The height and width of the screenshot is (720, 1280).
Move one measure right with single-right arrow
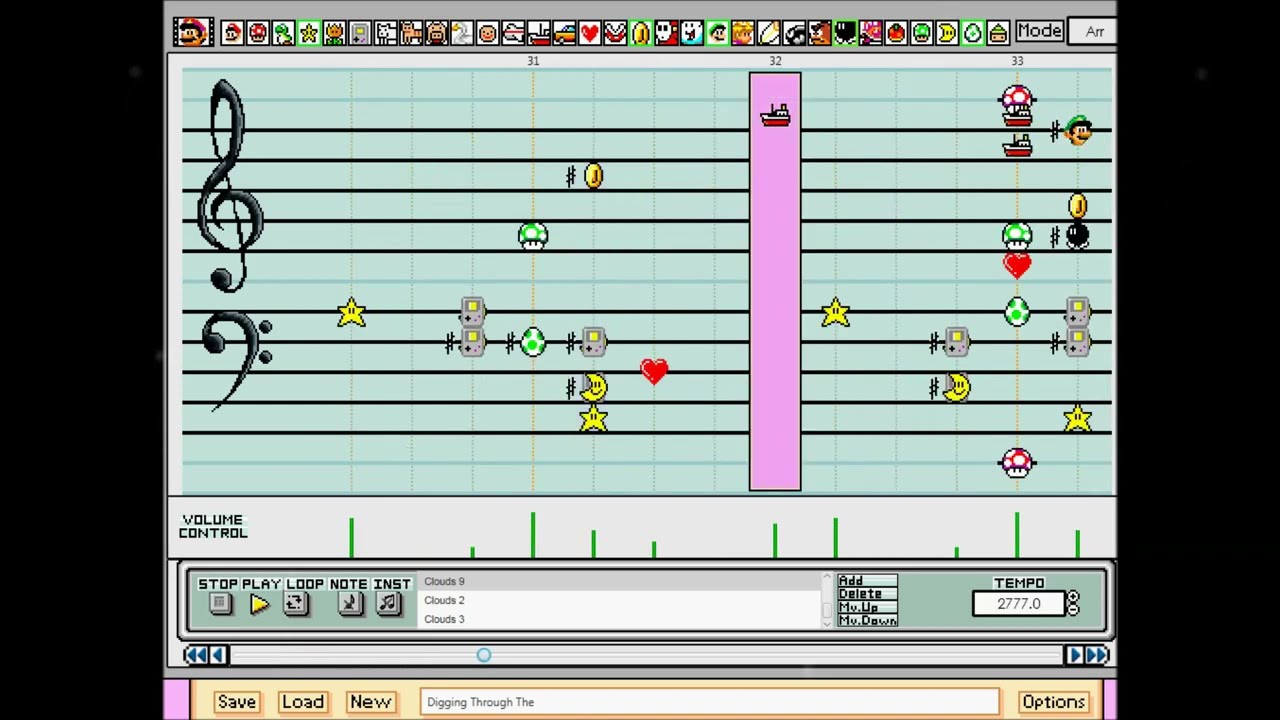coord(1075,655)
